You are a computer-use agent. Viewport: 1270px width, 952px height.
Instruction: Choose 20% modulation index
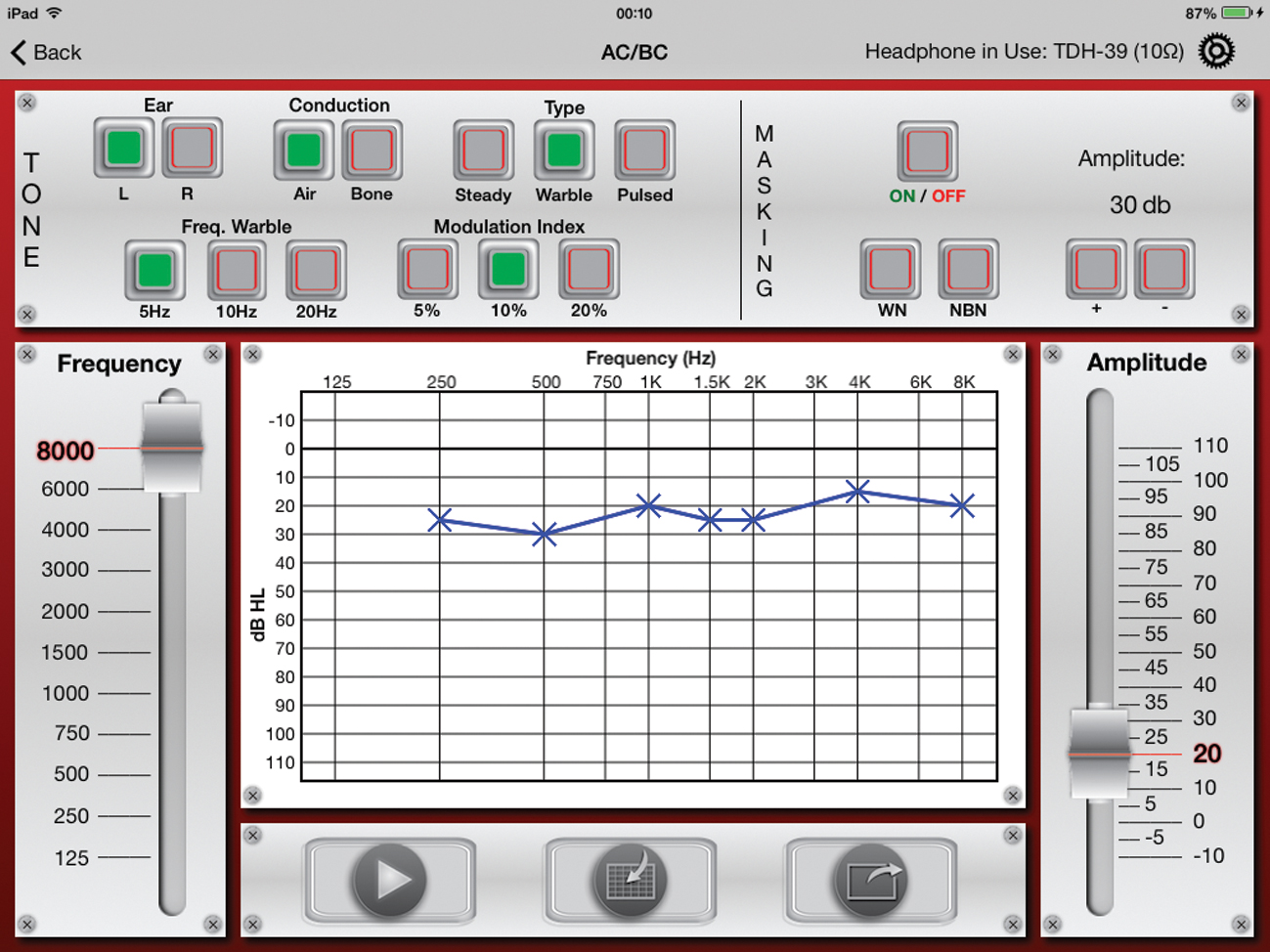pyautogui.click(x=589, y=270)
